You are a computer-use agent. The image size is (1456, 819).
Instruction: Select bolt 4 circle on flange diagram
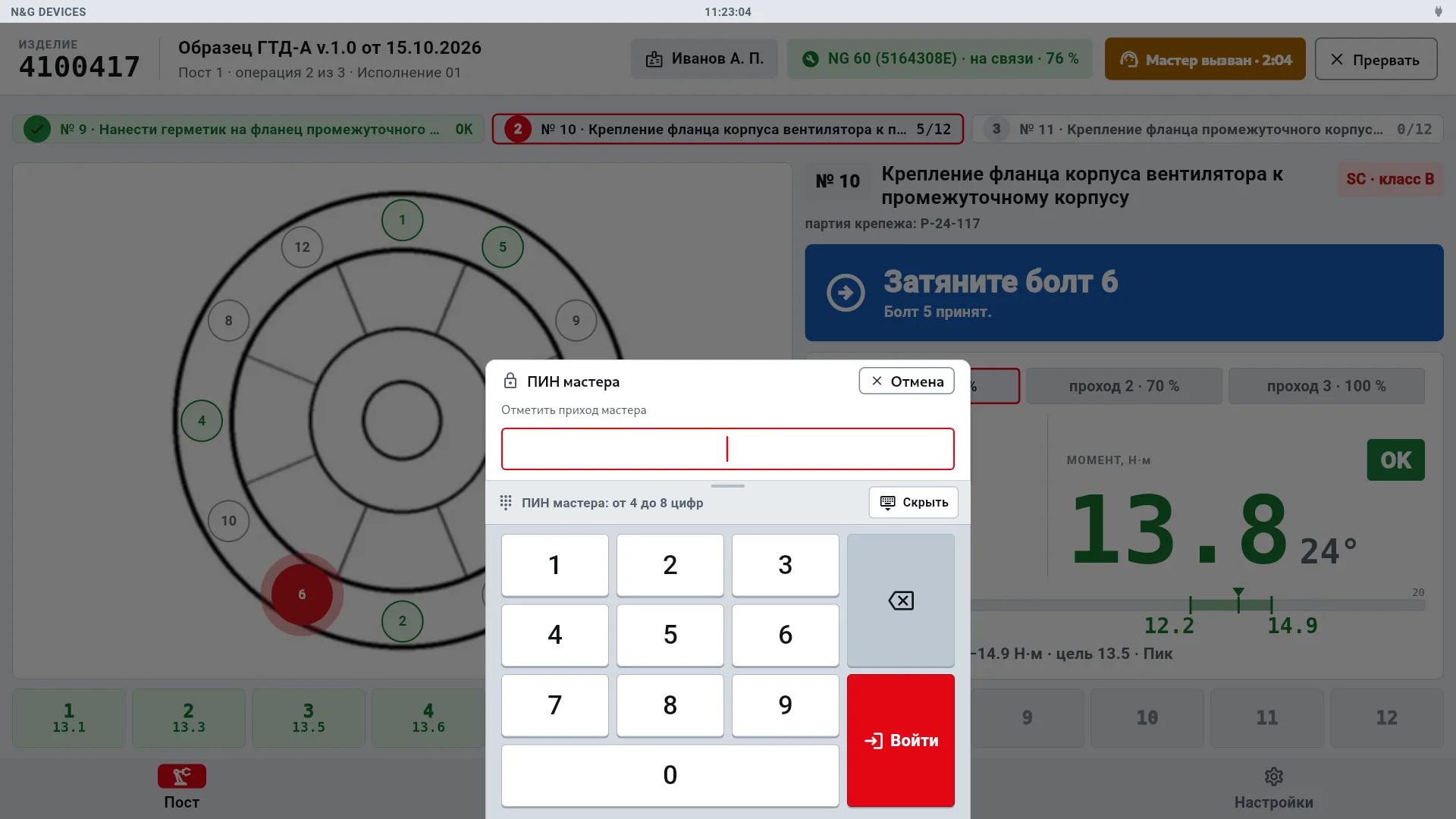pyautogui.click(x=201, y=420)
